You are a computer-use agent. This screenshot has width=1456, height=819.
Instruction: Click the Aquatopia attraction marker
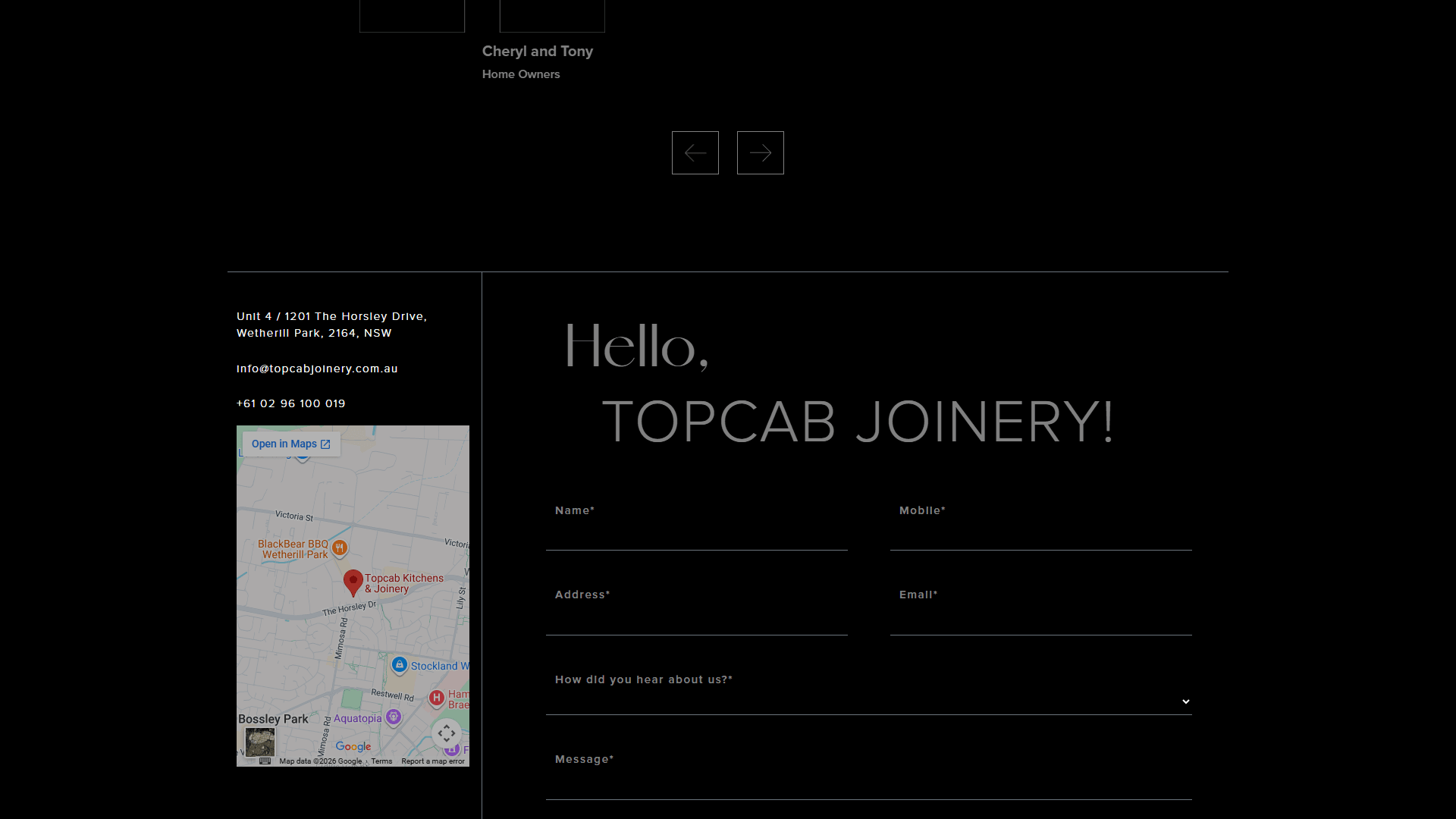click(x=393, y=717)
